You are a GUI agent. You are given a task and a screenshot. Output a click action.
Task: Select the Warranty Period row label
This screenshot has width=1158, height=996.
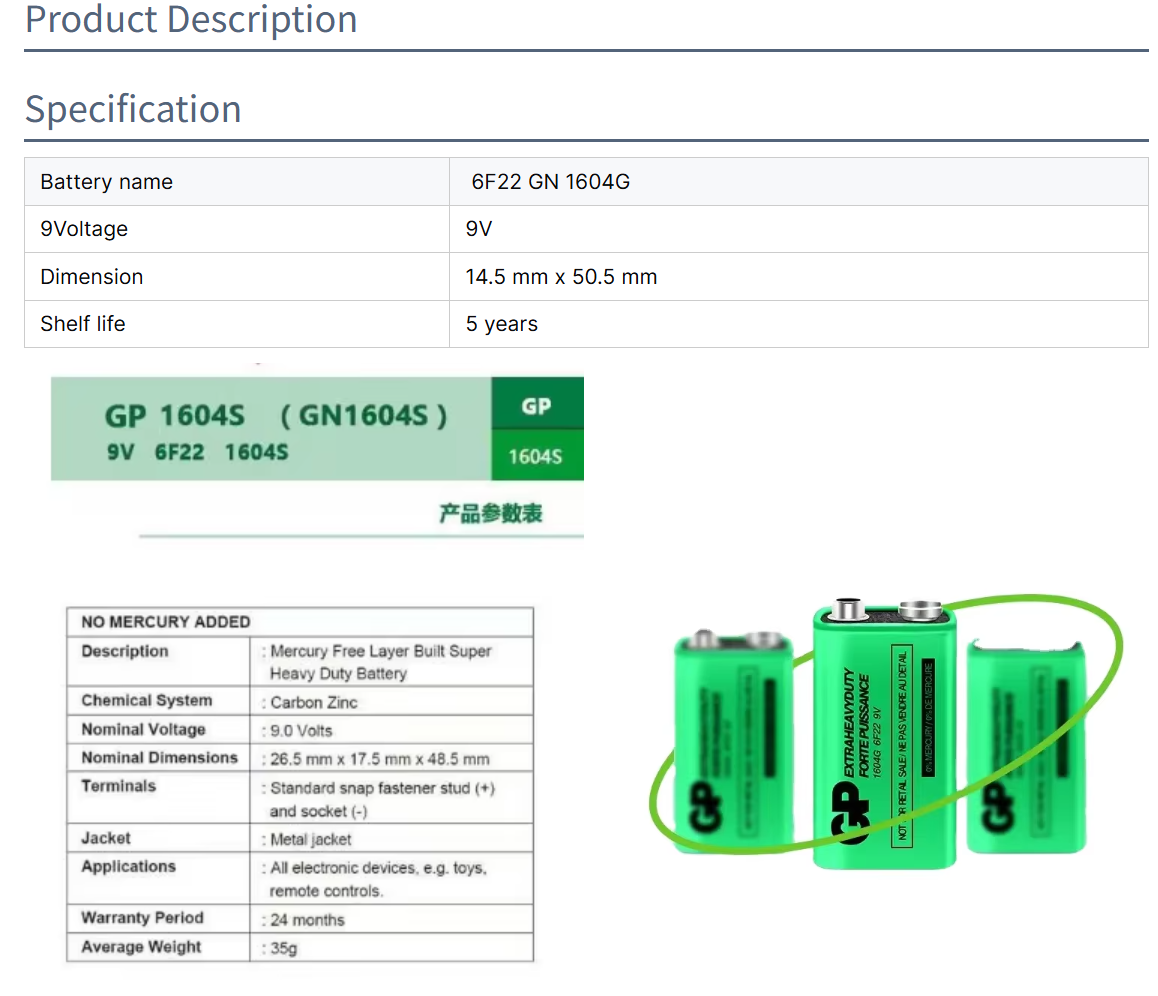pos(142,918)
